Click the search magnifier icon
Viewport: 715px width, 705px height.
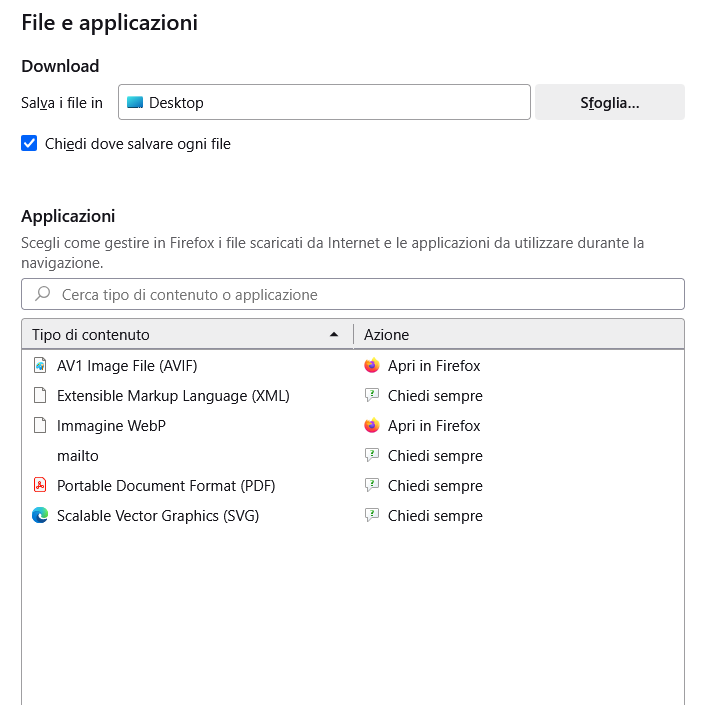(43, 294)
